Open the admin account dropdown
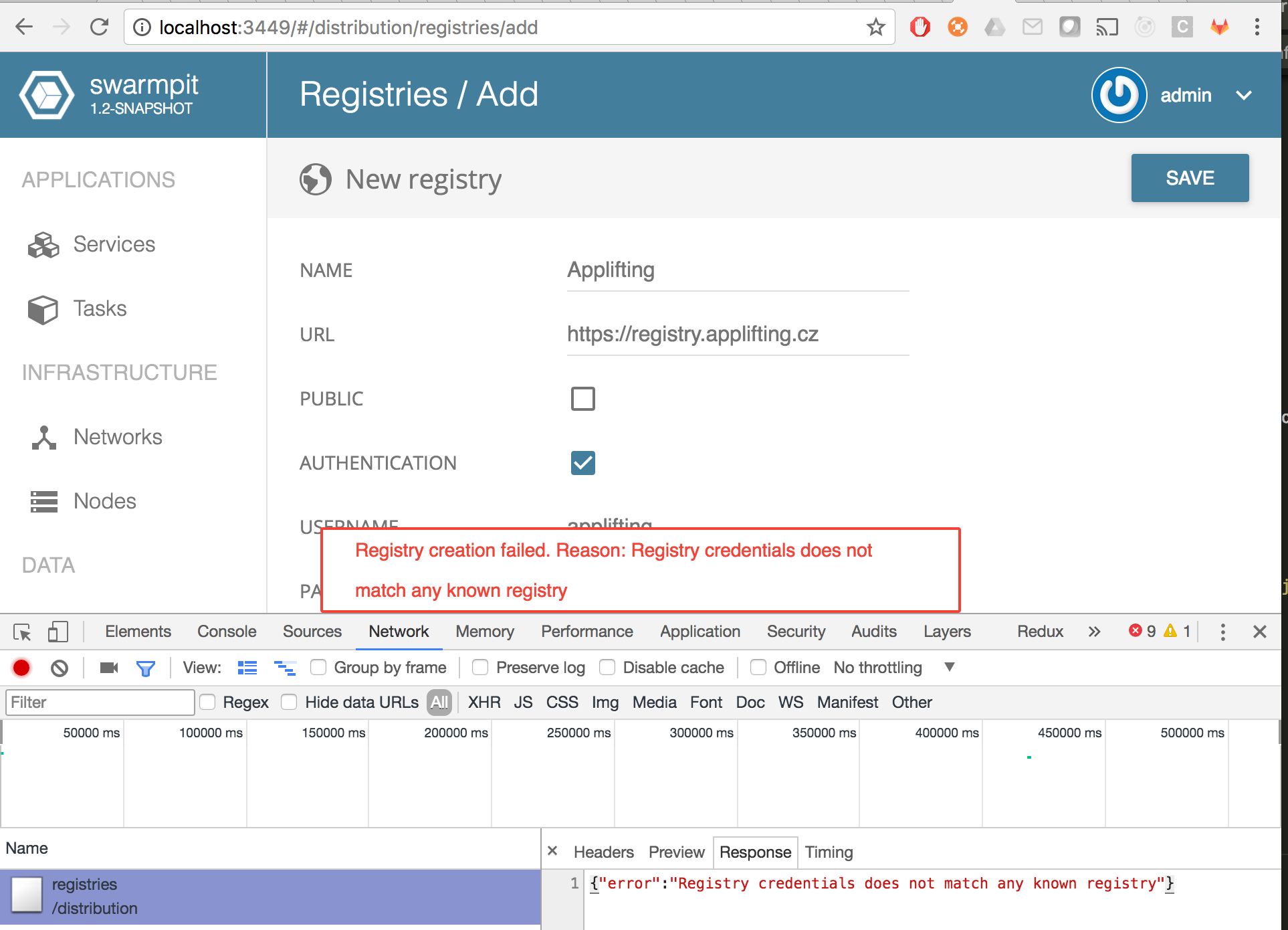This screenshot has width=1288, height=930. pos(1243,95)
